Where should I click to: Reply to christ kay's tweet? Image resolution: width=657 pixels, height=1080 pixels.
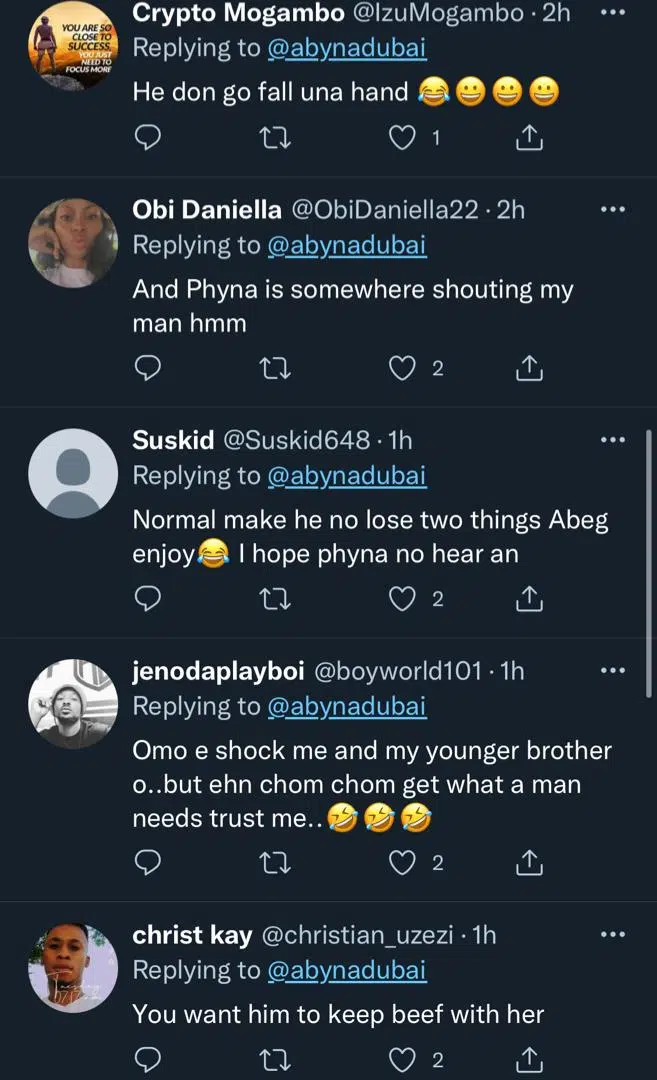pyautogui.click(x=148, y=1058)
